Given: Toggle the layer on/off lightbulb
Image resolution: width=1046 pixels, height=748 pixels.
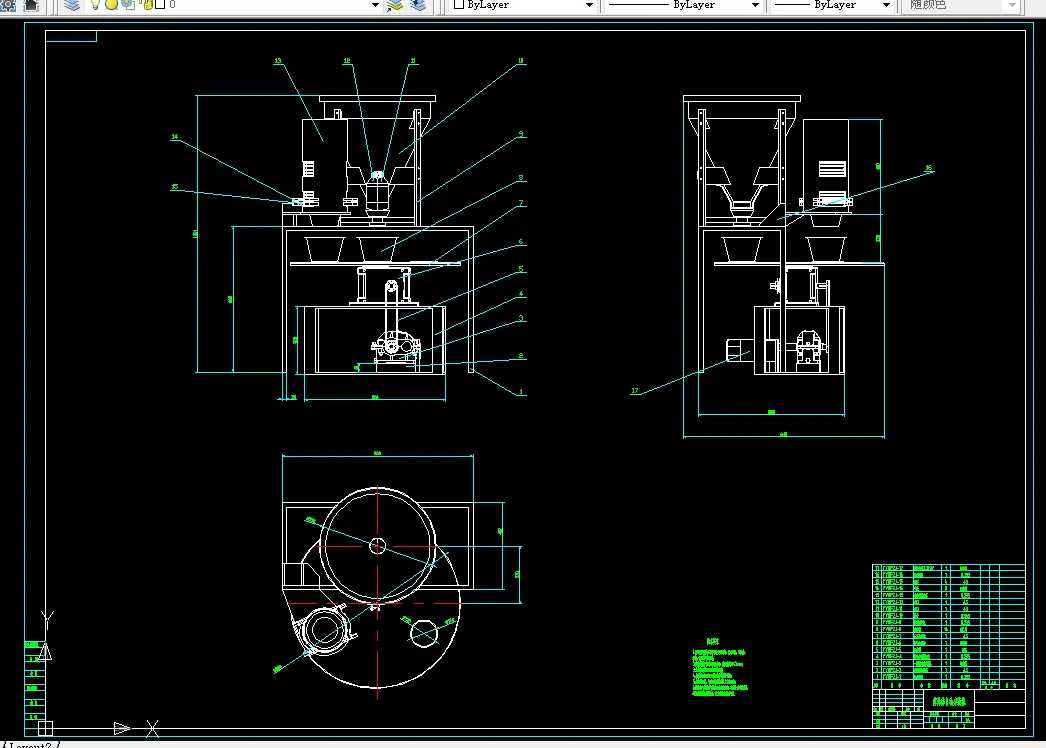Looking at the screenshot, I should pyautogui.click(x=95, y=5).
